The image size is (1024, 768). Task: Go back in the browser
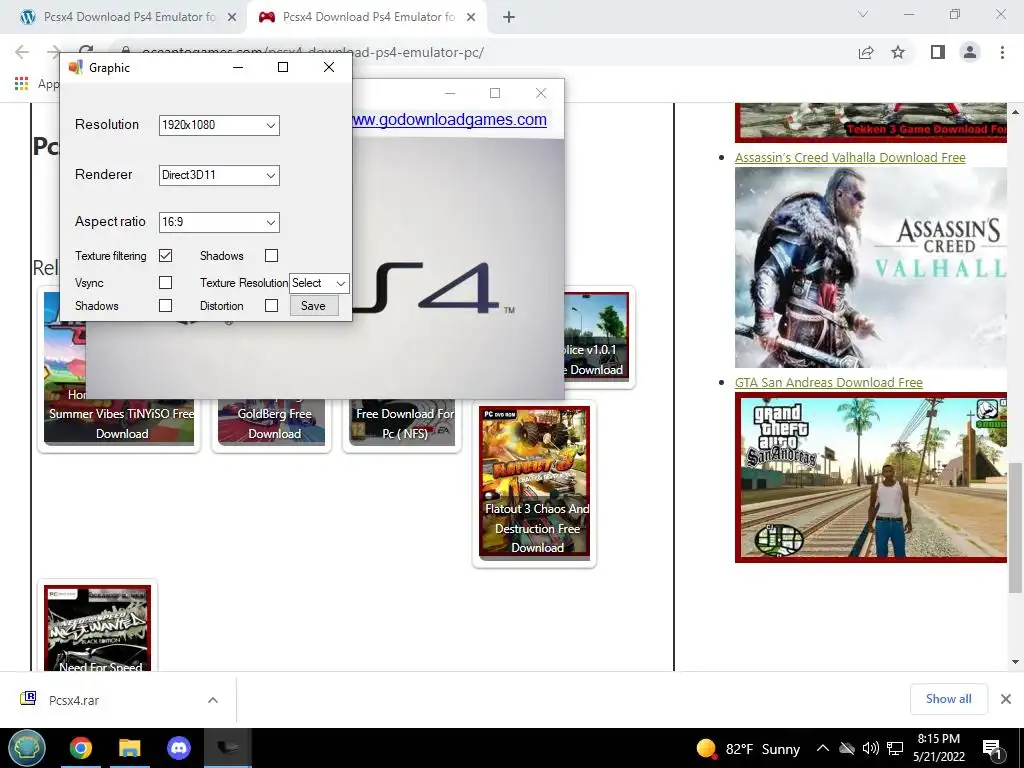pos(22,52)
